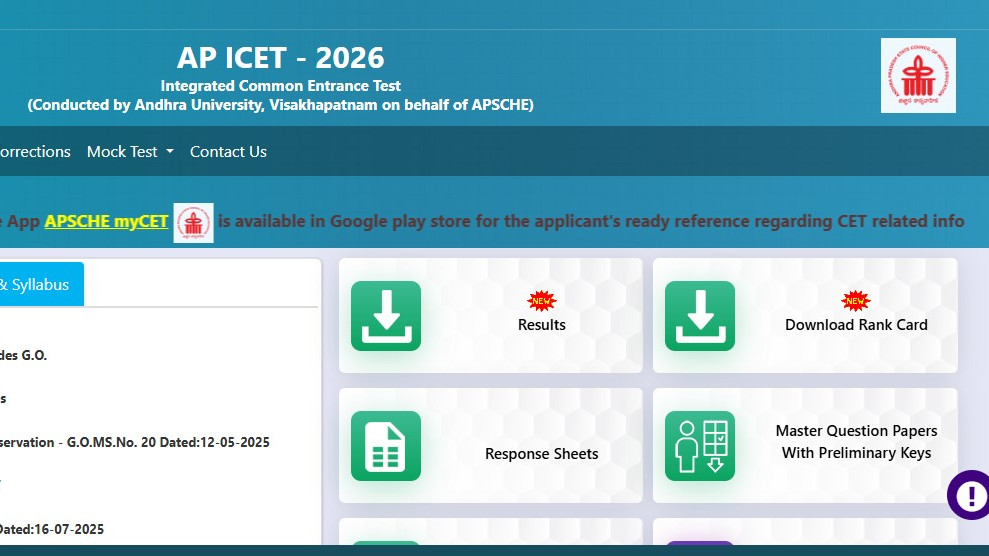Click the NEW badge above Download Rank Card

(x=855, y=301)
